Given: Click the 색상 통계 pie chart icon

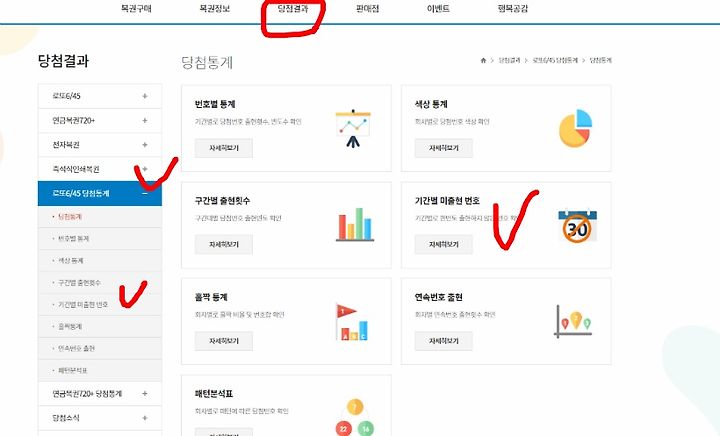Looking at the screenshot, I should 575,128.
